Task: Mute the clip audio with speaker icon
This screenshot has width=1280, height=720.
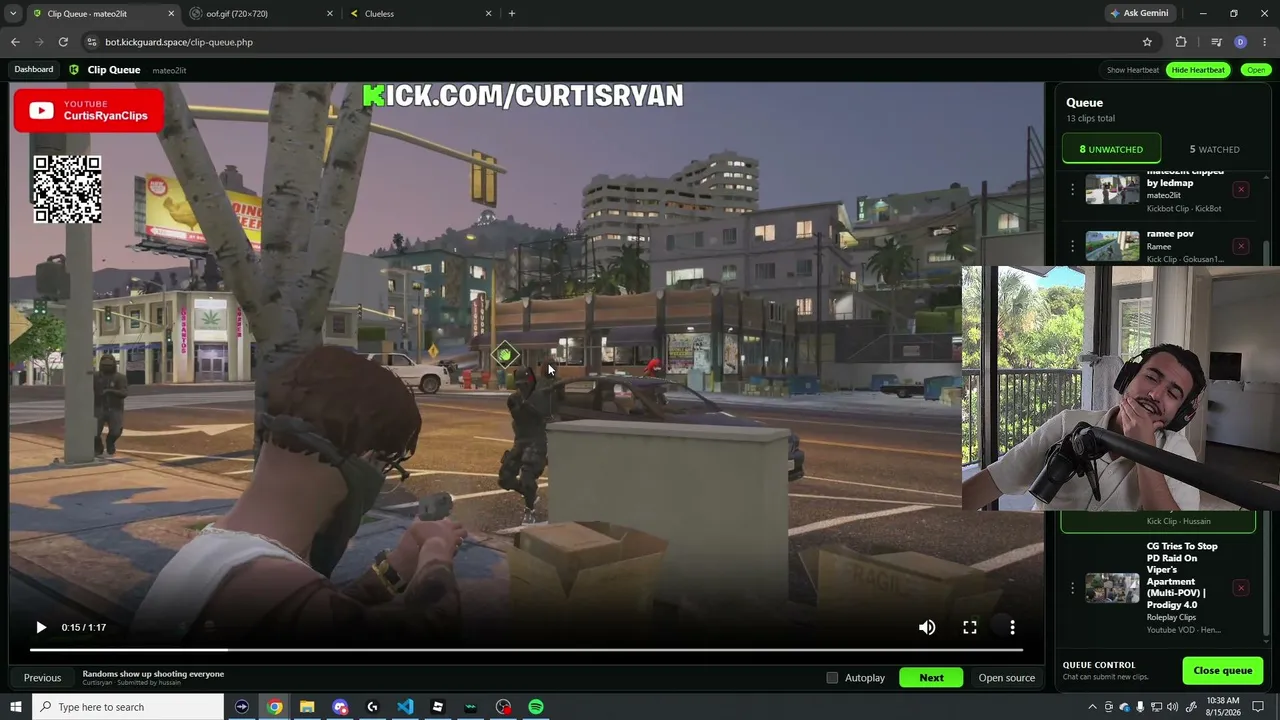Action: [927, 627]
